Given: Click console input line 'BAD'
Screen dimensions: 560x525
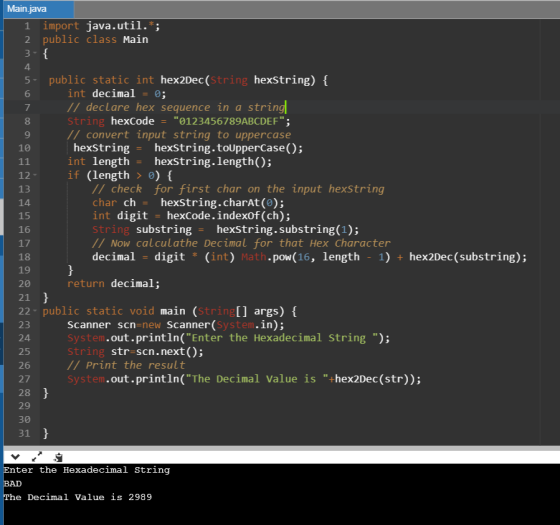Looking at the screenshot, I should pyautogui.click(x=13, y=484).
